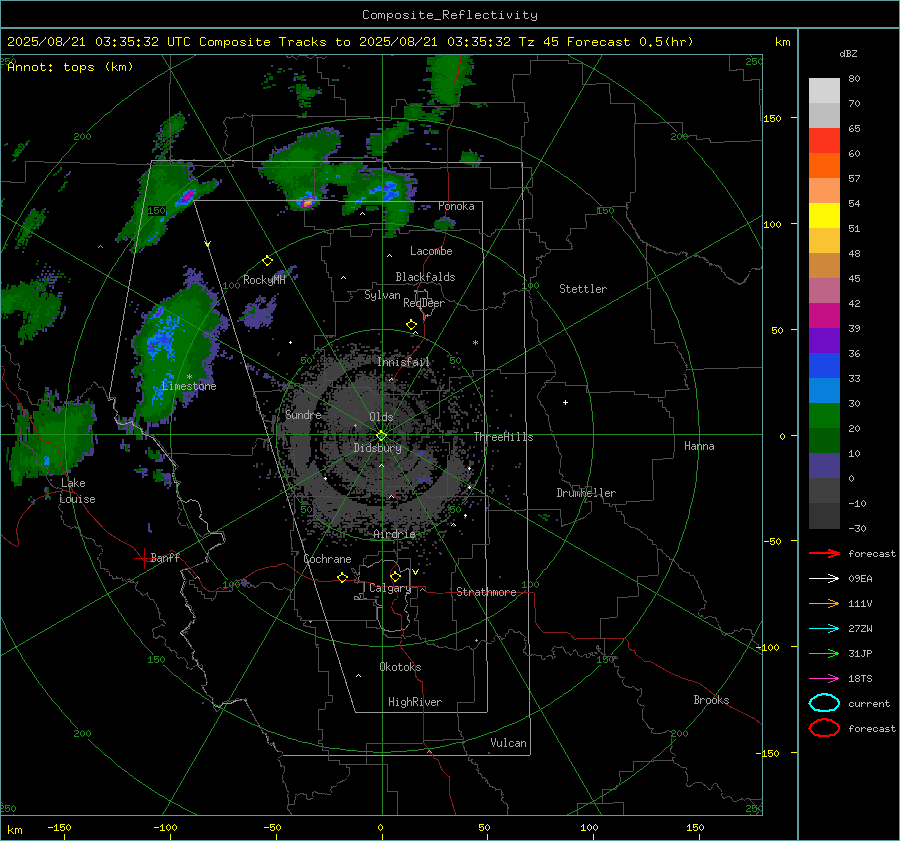The image size is (900, 841).
Task: Click the cyan current ellipse icon
Action: point(824,703)
